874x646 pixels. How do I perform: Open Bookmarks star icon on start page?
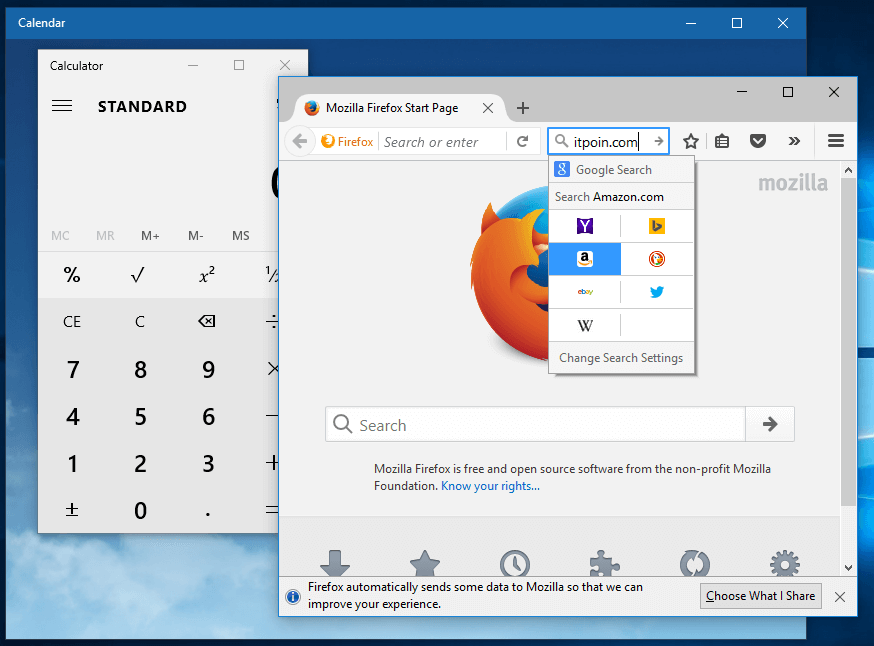coord(425,563)
